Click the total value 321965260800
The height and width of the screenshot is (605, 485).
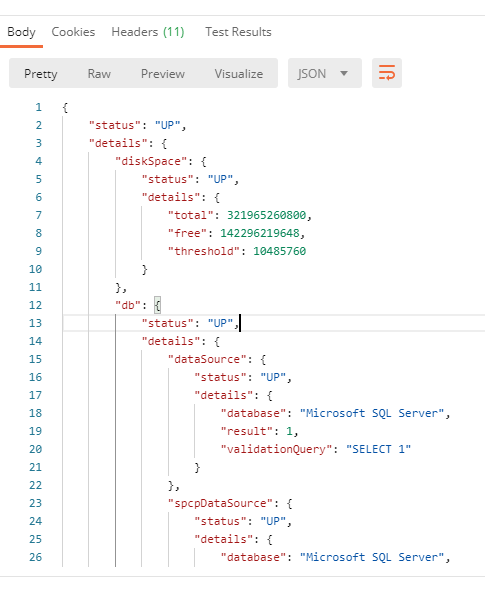point(266,215)
